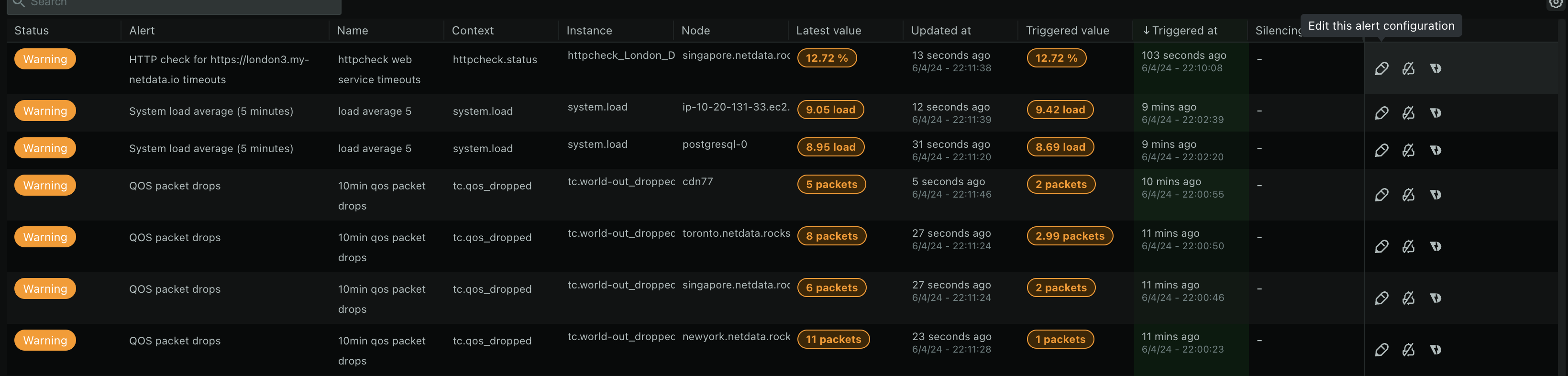Edit the HTTP check alert configuration
Screen dimensions: 1568x376
point(1381,68)
